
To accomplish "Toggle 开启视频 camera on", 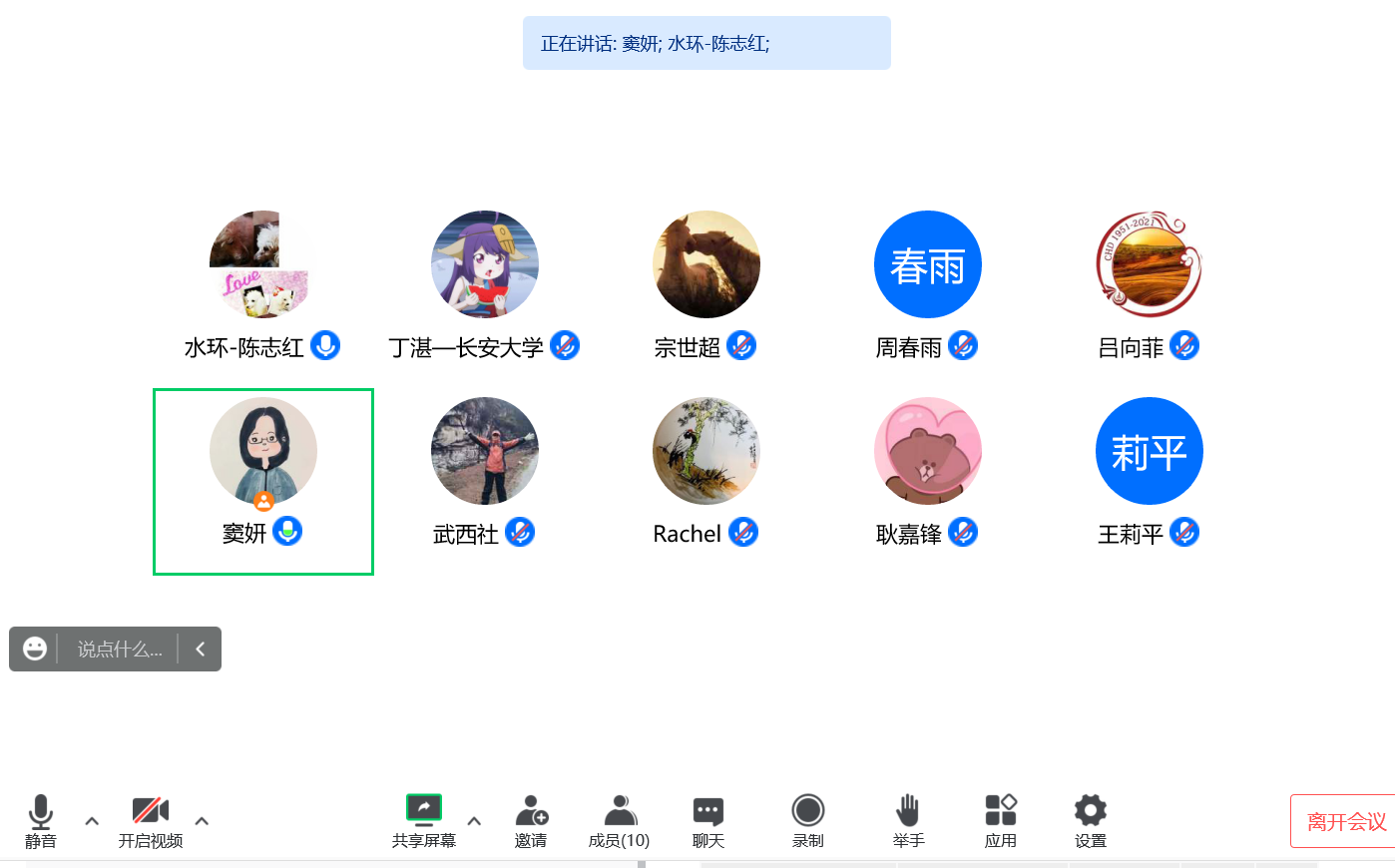I will coord(151,809).
